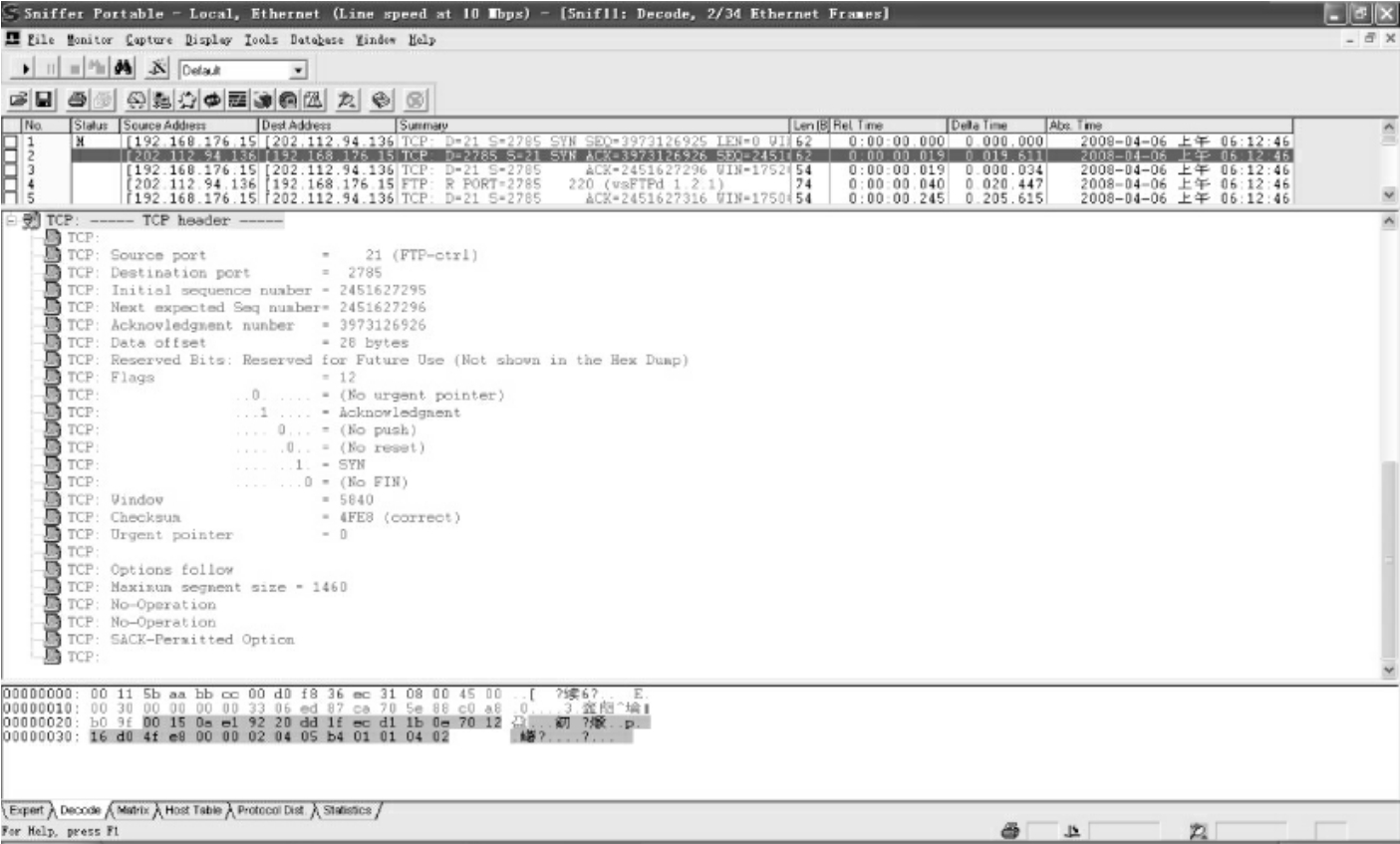The image size is (1400, 844).
Task: Tick the checkbox for frame No. 2
Action: point(10,155)
